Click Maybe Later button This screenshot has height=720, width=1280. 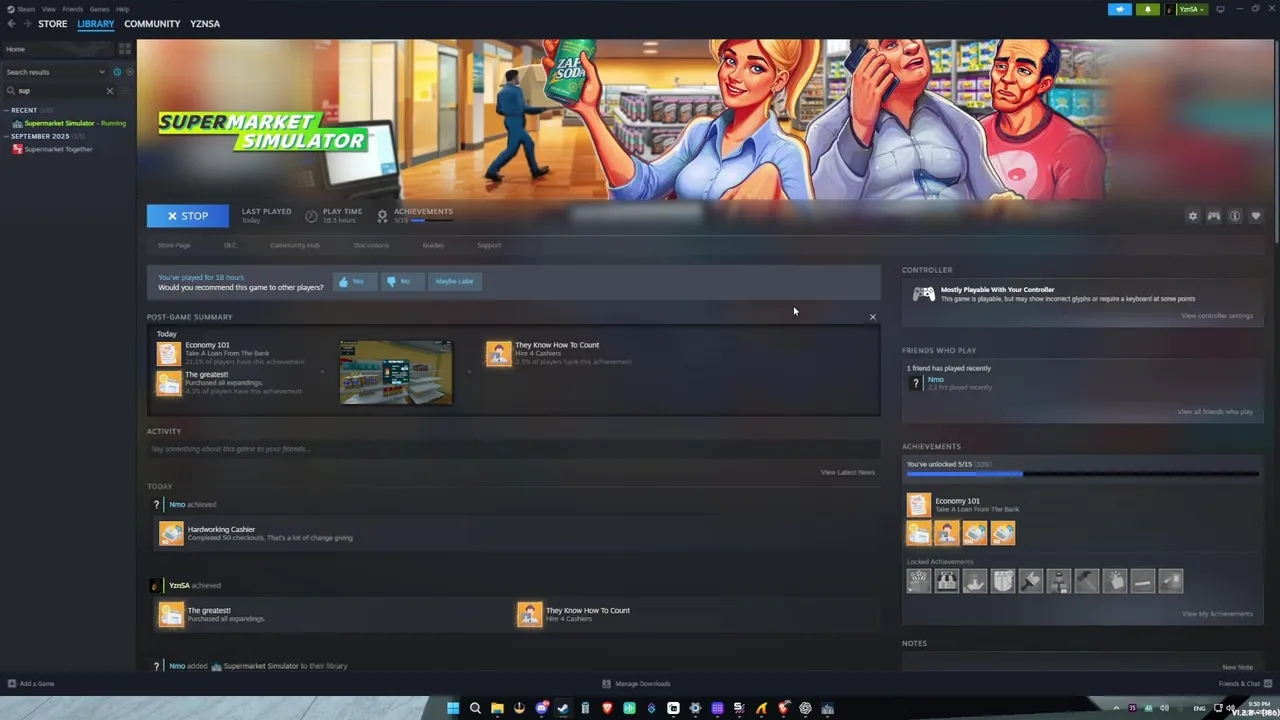point(455,282)
